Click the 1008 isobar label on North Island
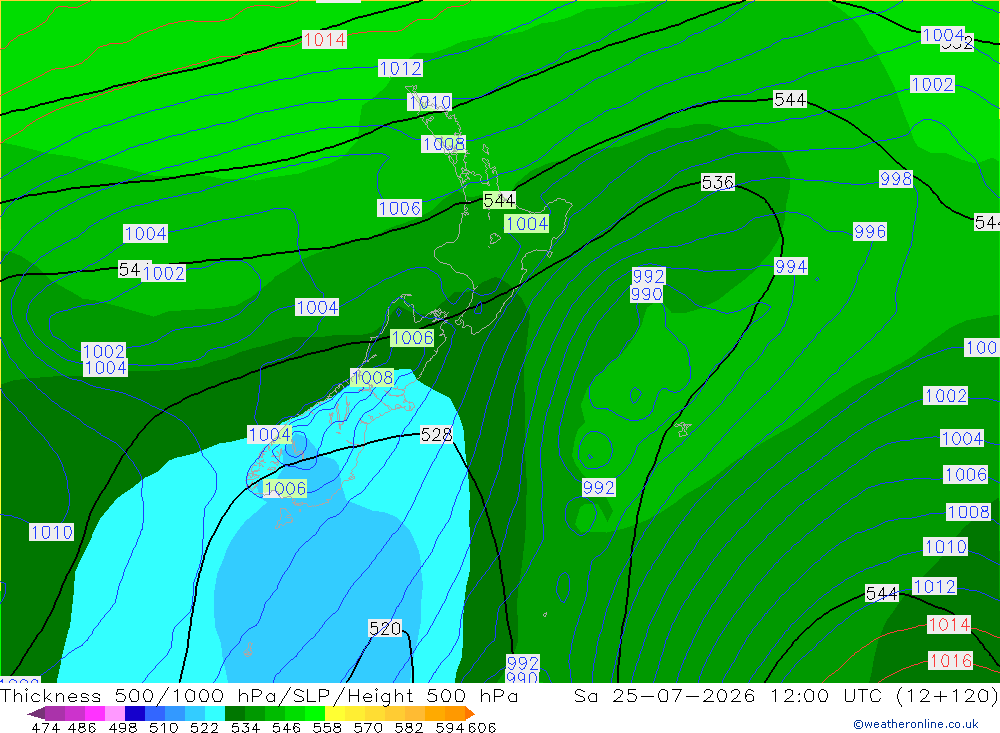1000x733 pixels. tap(443, 144)
